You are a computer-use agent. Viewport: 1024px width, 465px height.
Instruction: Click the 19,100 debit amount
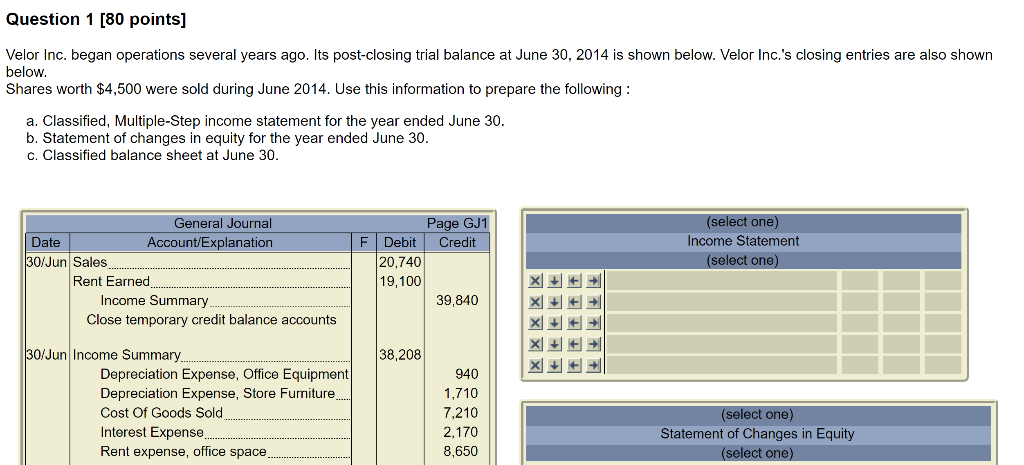[x=400, y=281]
